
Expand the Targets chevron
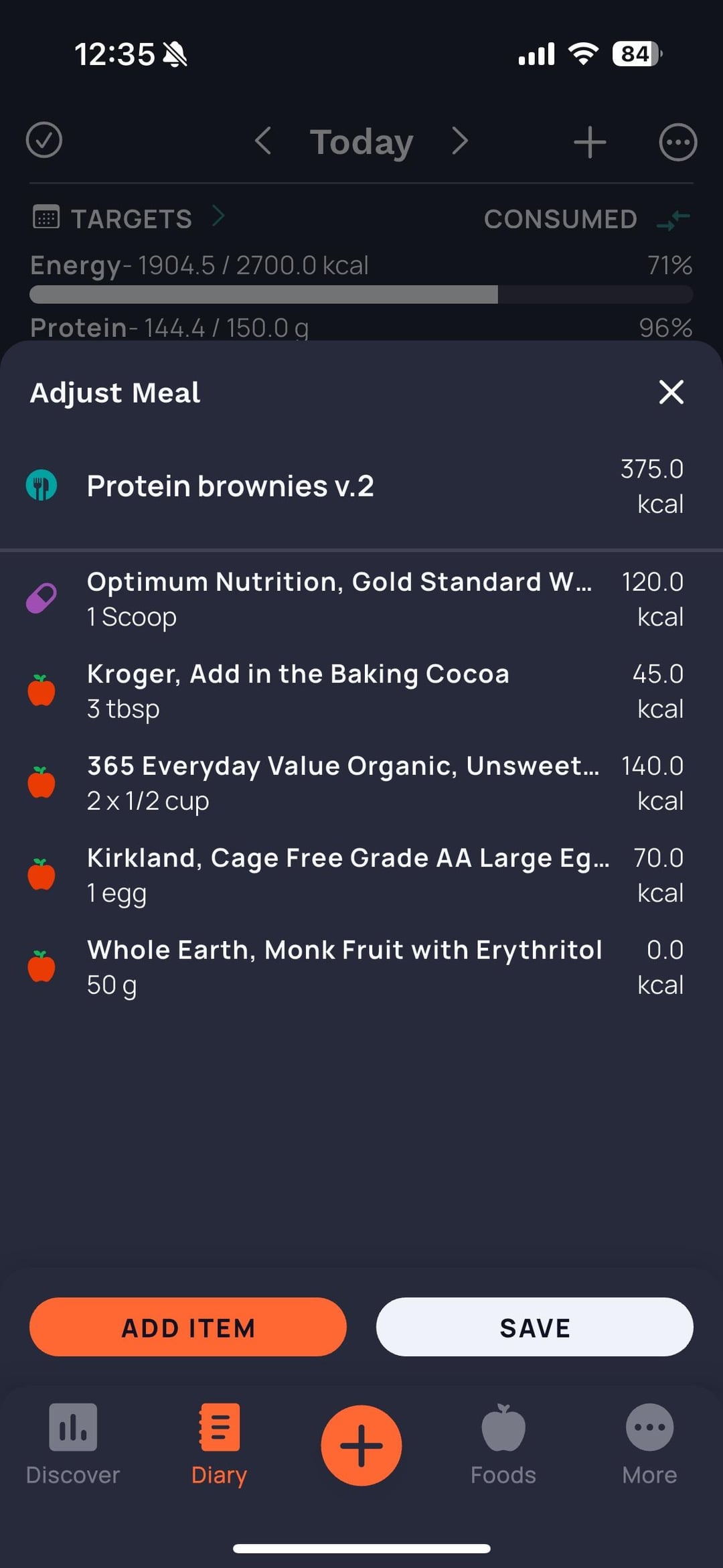point(218,217)
